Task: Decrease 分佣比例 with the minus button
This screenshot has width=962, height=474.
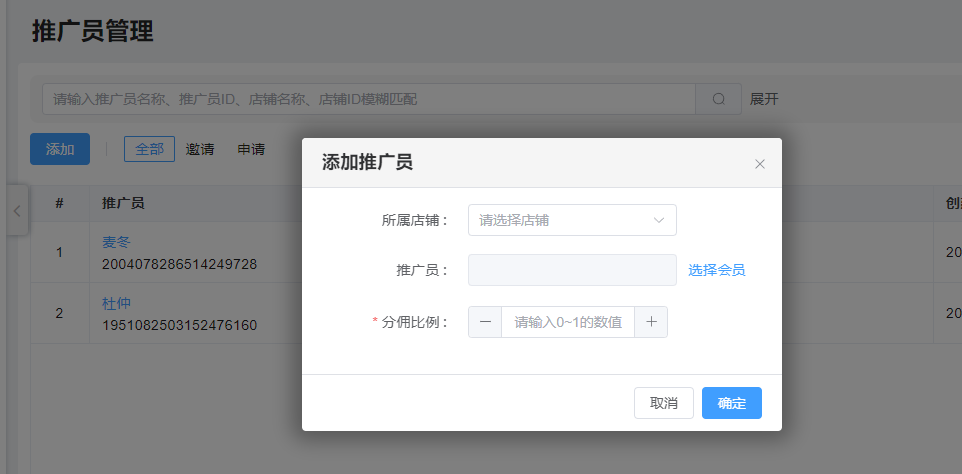Action: pyautogui.click(x=485, y=322)
